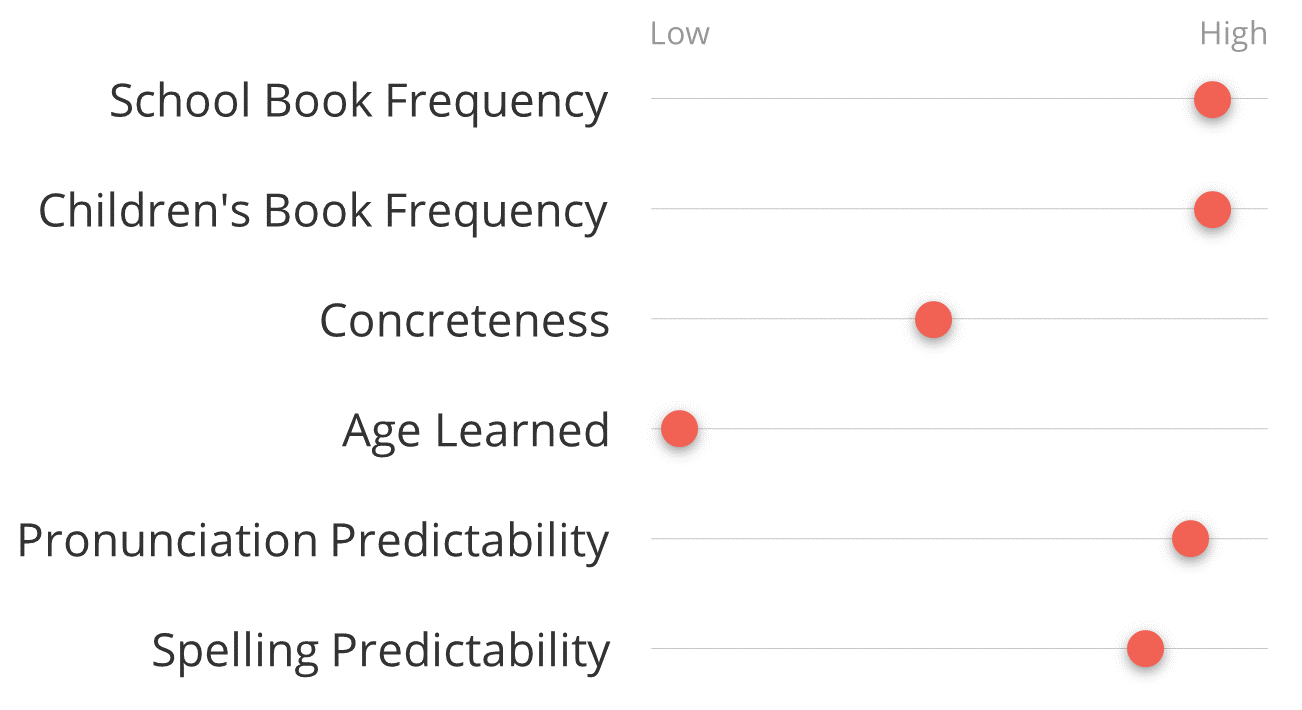
Task: Set Age Learned track to its high end
Action: coord(1267,429)
